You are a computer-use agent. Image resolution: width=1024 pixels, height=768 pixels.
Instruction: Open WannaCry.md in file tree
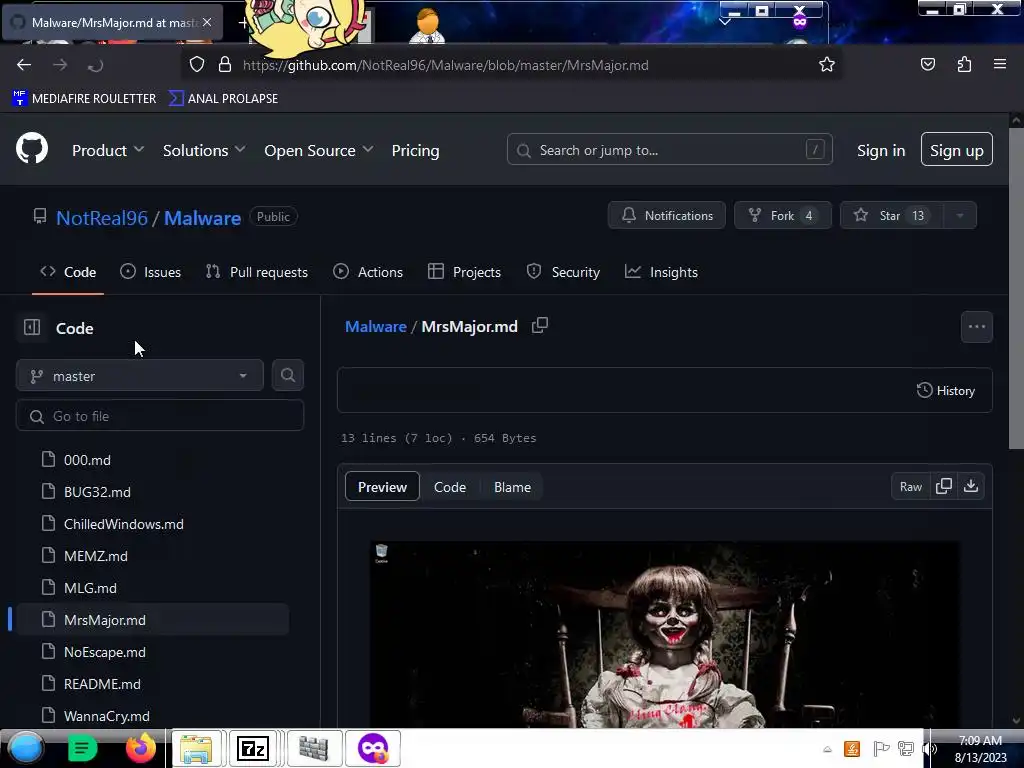click(106, 716)
